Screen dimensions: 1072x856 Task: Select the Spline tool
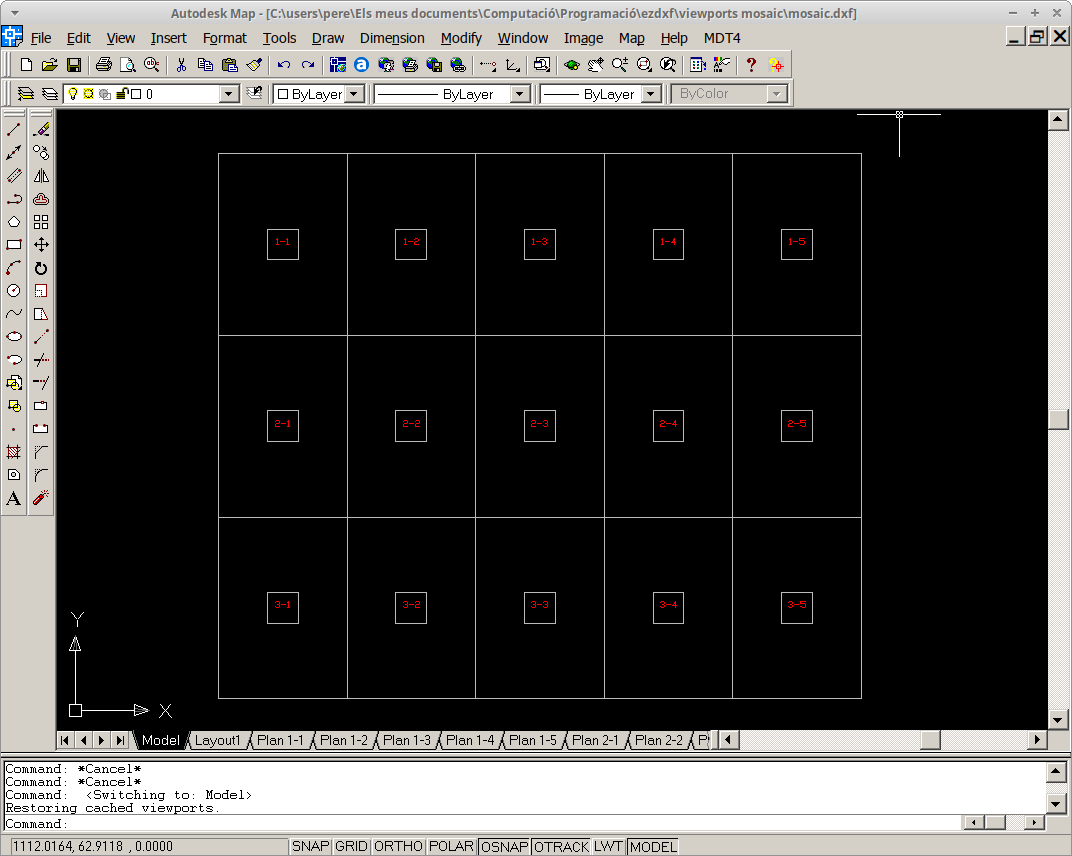pyautogui.click(x=14, y=314)
